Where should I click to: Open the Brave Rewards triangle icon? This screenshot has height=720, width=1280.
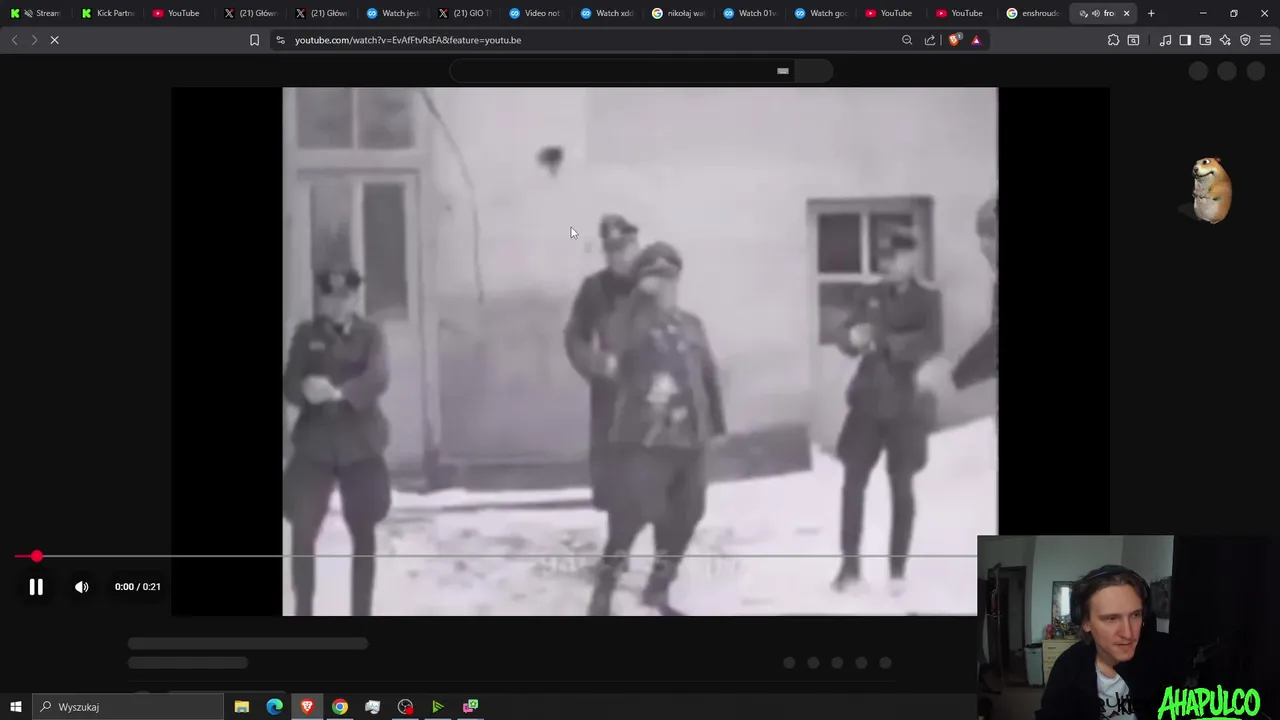point(976,40)
